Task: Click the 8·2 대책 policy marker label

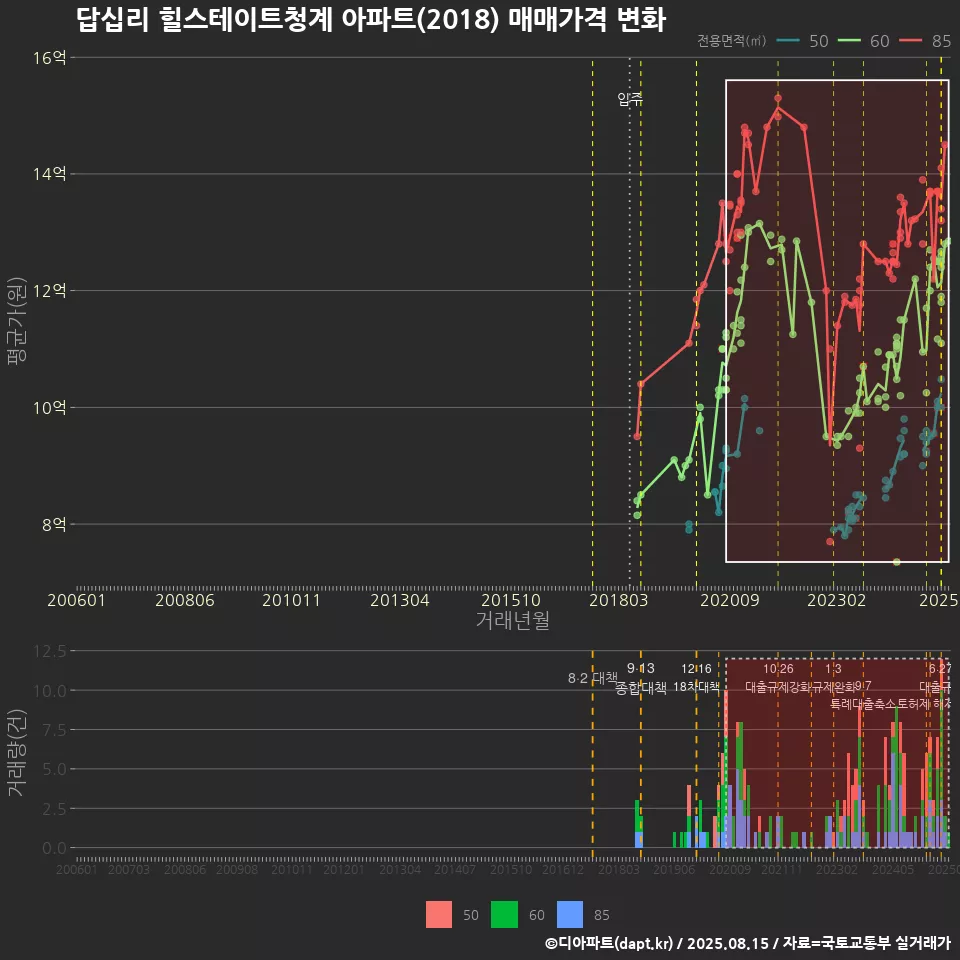Action: coord(593,678)
